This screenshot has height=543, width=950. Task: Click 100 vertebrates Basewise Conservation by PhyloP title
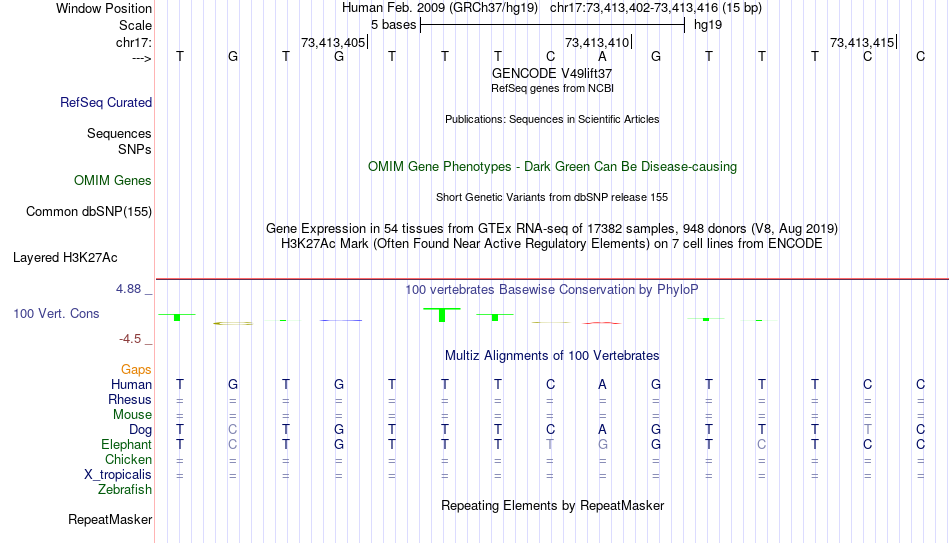pyautogui.click(x=551, y=290)
